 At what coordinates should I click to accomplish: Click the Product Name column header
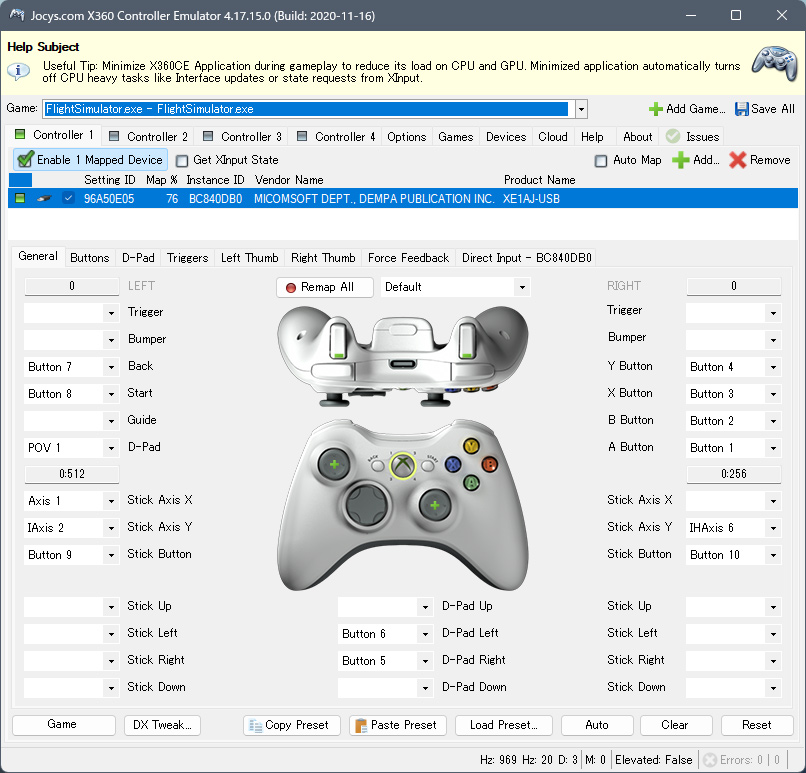pyautogui.click(x=540, y=180)
